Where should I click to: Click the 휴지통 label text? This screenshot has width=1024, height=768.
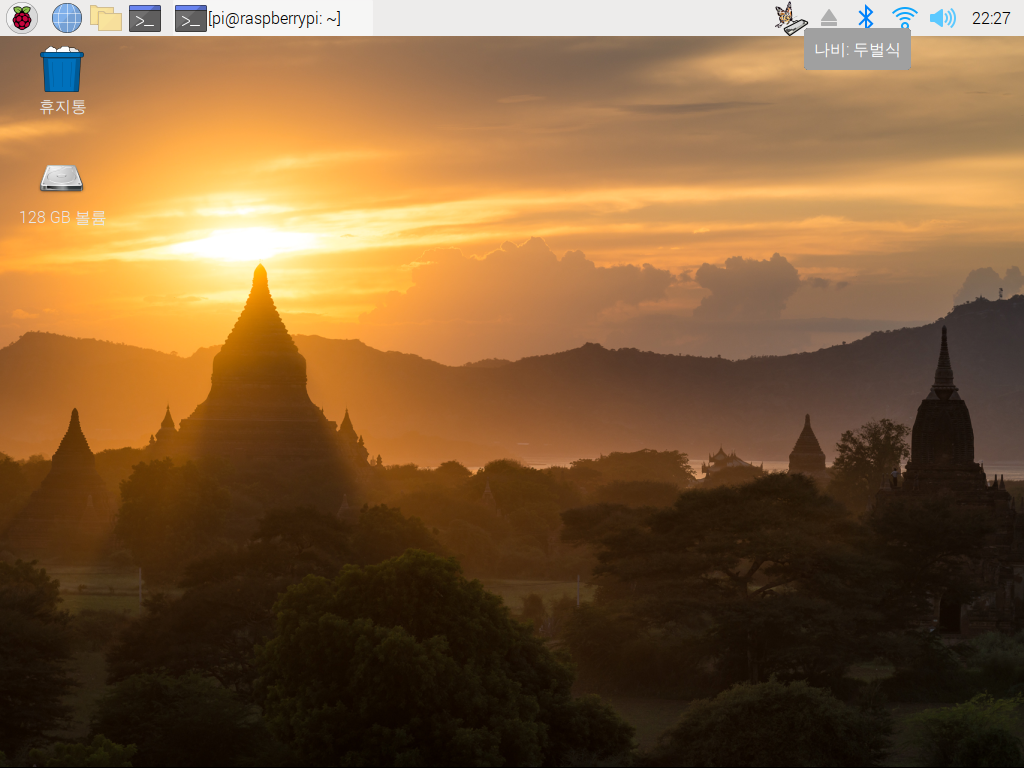[63, 106]
